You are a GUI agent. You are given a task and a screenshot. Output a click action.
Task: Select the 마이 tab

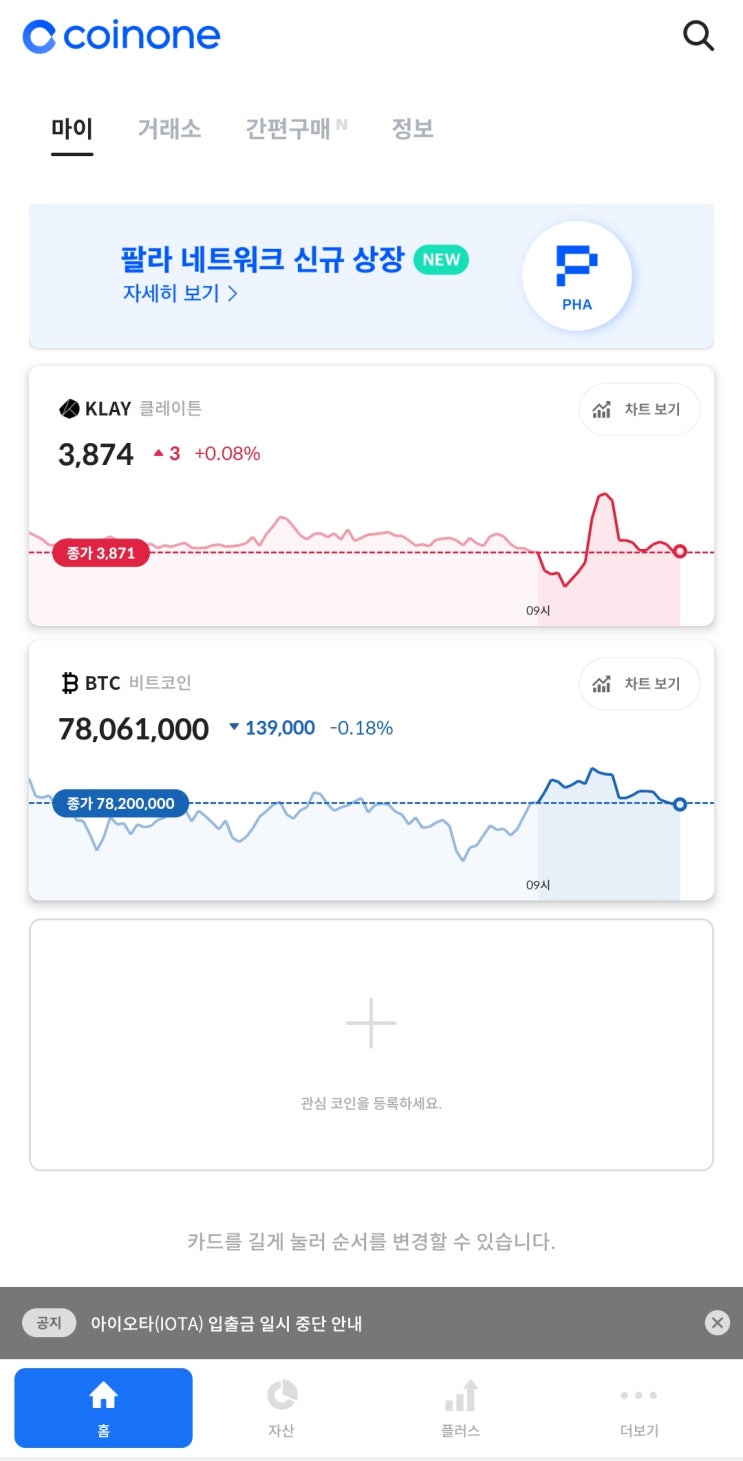[72, 128]
